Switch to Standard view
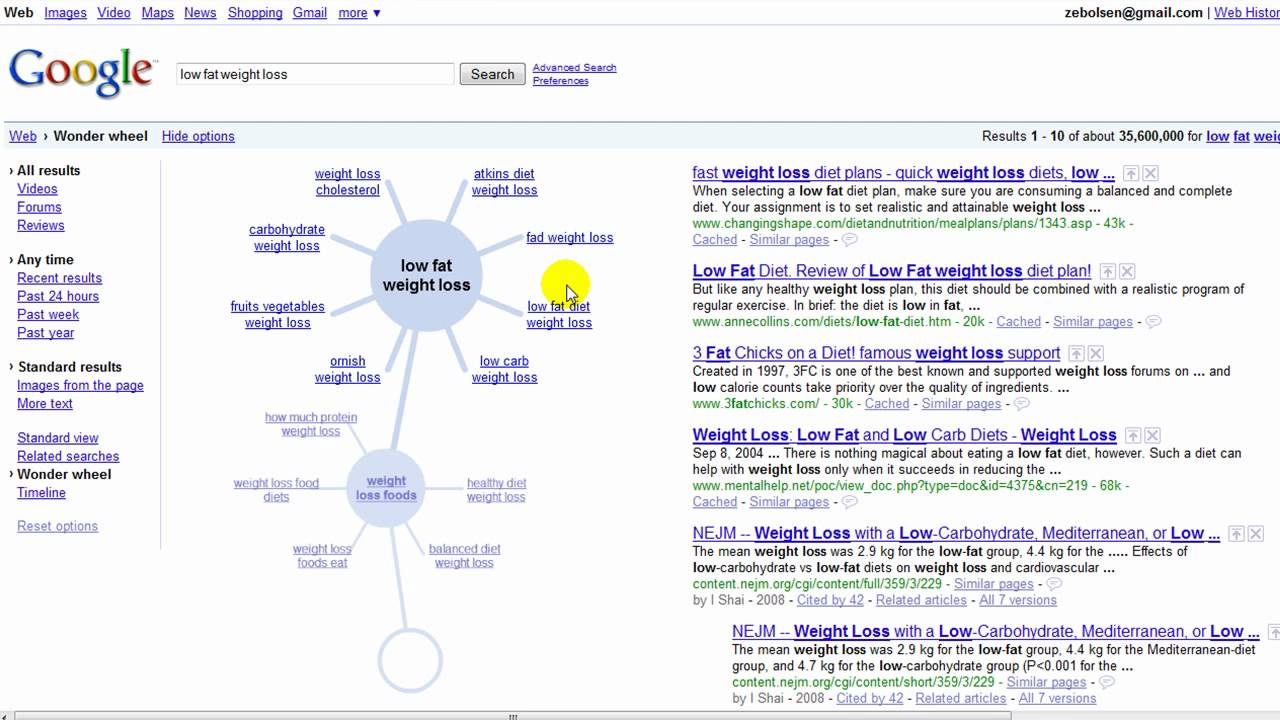This screenshot has width=1280, height=720. [58, 438]
